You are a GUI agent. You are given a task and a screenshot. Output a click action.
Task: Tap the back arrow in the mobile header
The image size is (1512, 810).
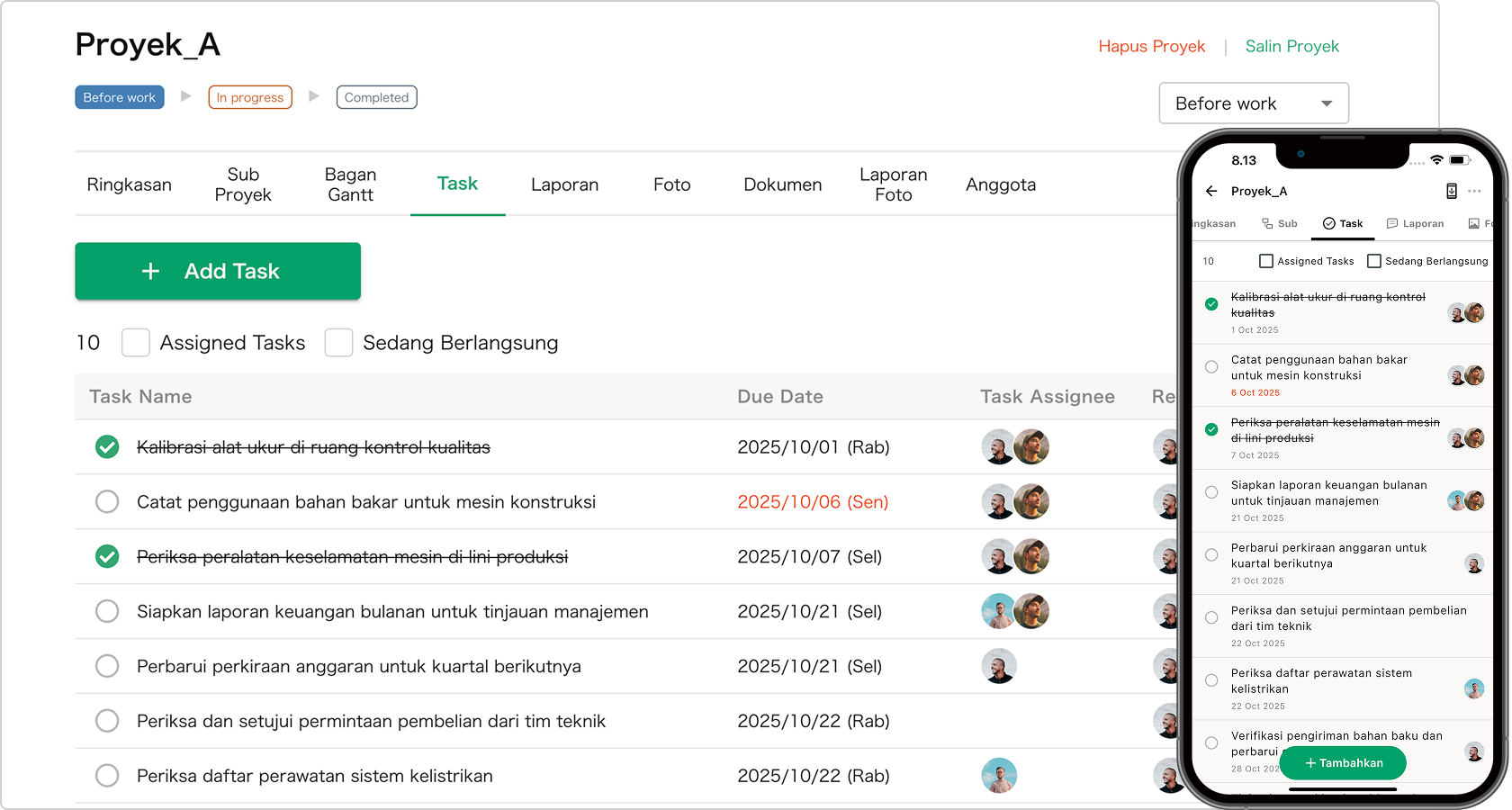point(1211,191)
